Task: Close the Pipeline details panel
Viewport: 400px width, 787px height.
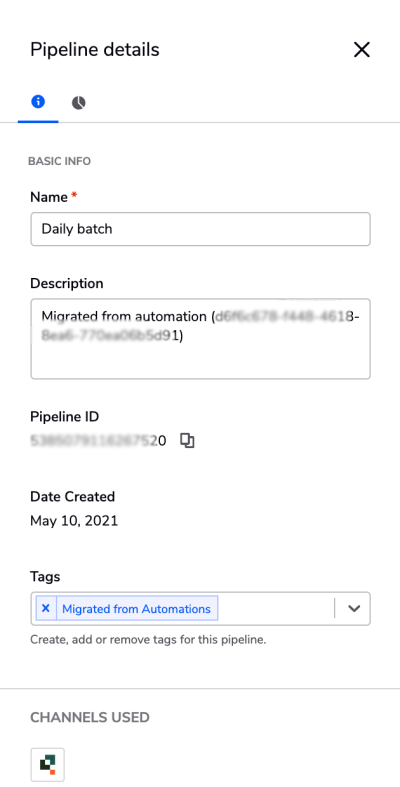Action: (x=361, y=50)
